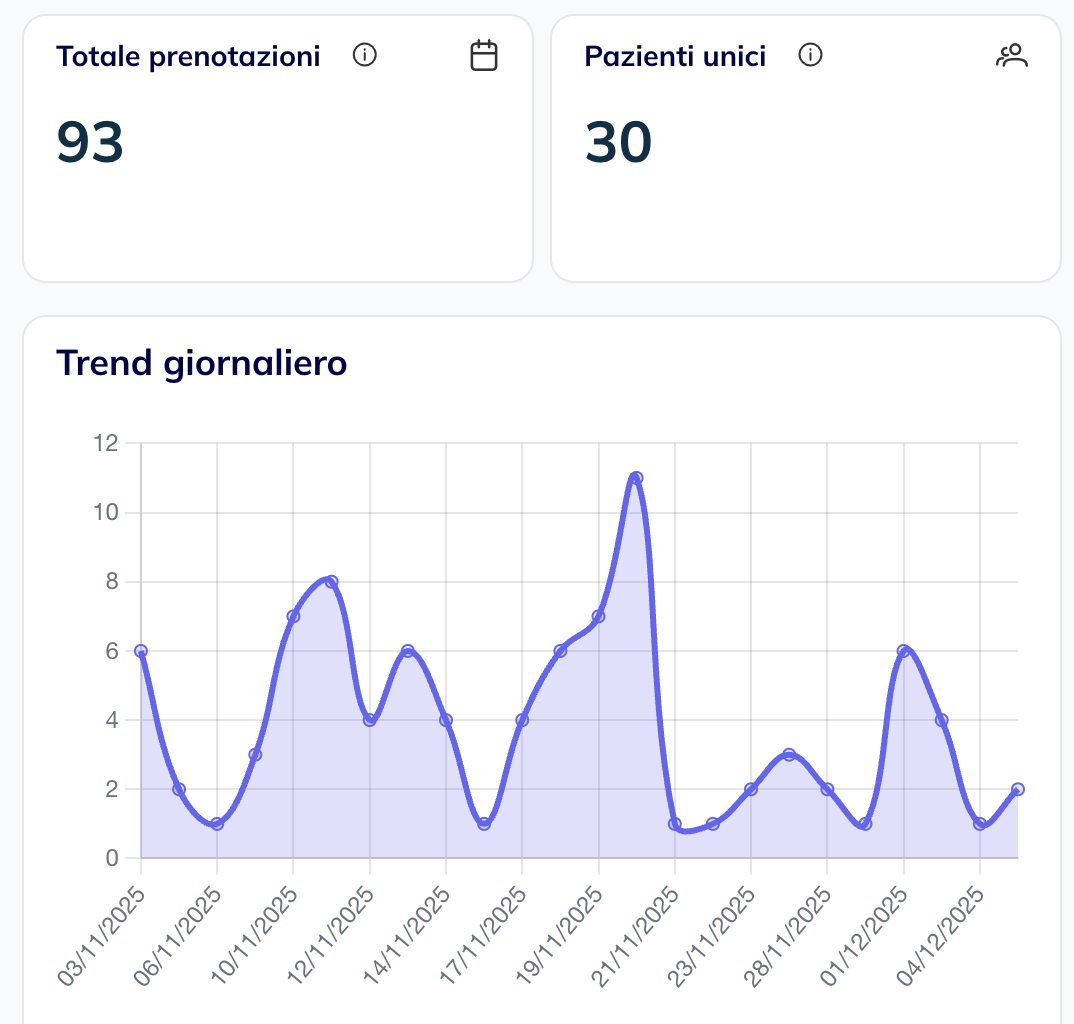Click the Totale prenotazioni card title

pos(188,56)
